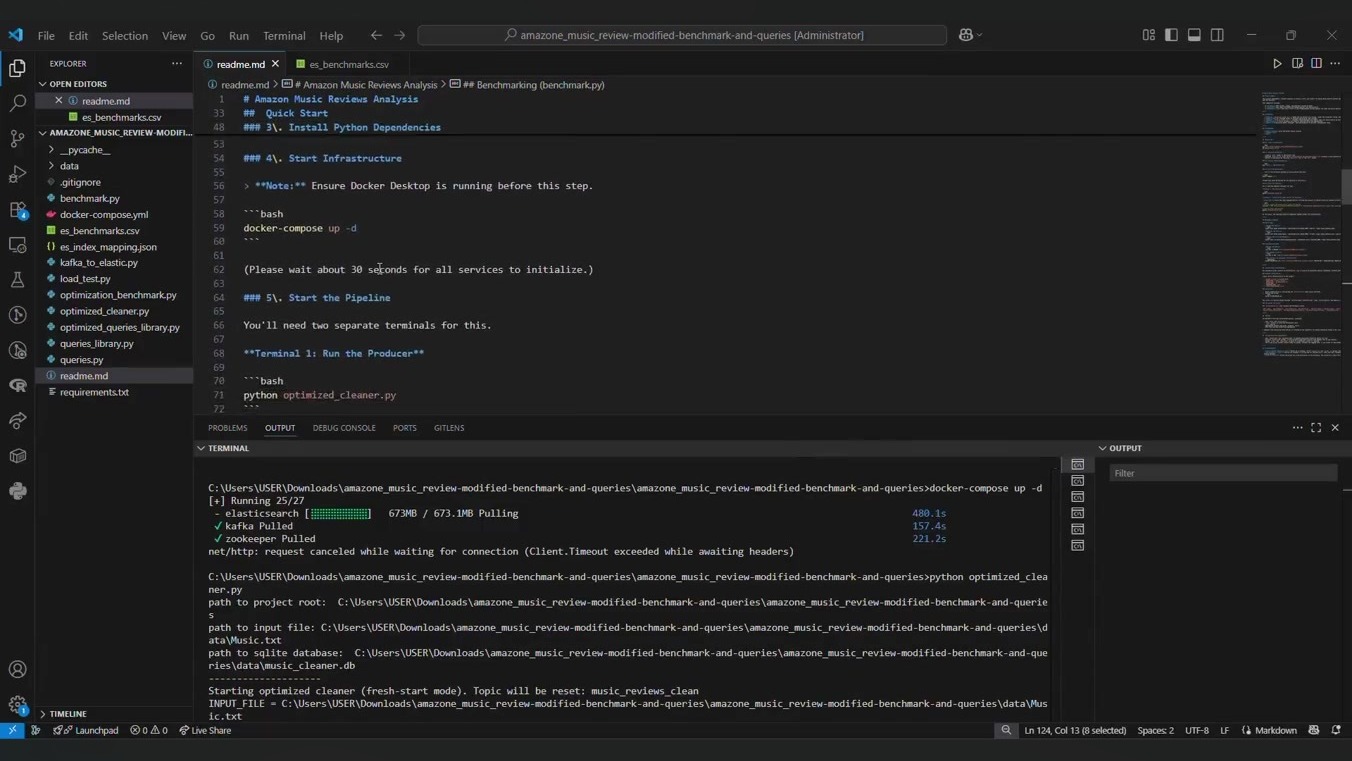Open Run and Debug view
Screen dimensions: 1352x761
(17, 174)
